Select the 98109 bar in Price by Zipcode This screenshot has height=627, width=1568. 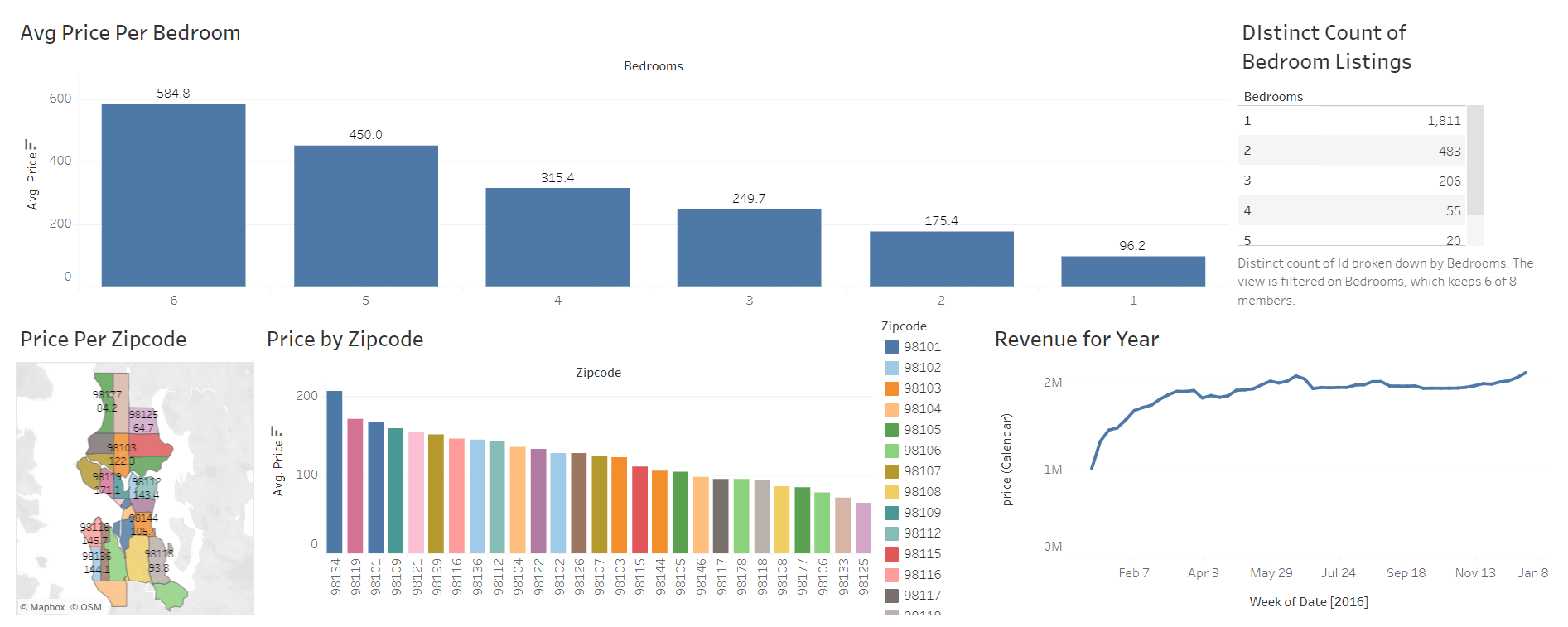(x=396, y=490)
